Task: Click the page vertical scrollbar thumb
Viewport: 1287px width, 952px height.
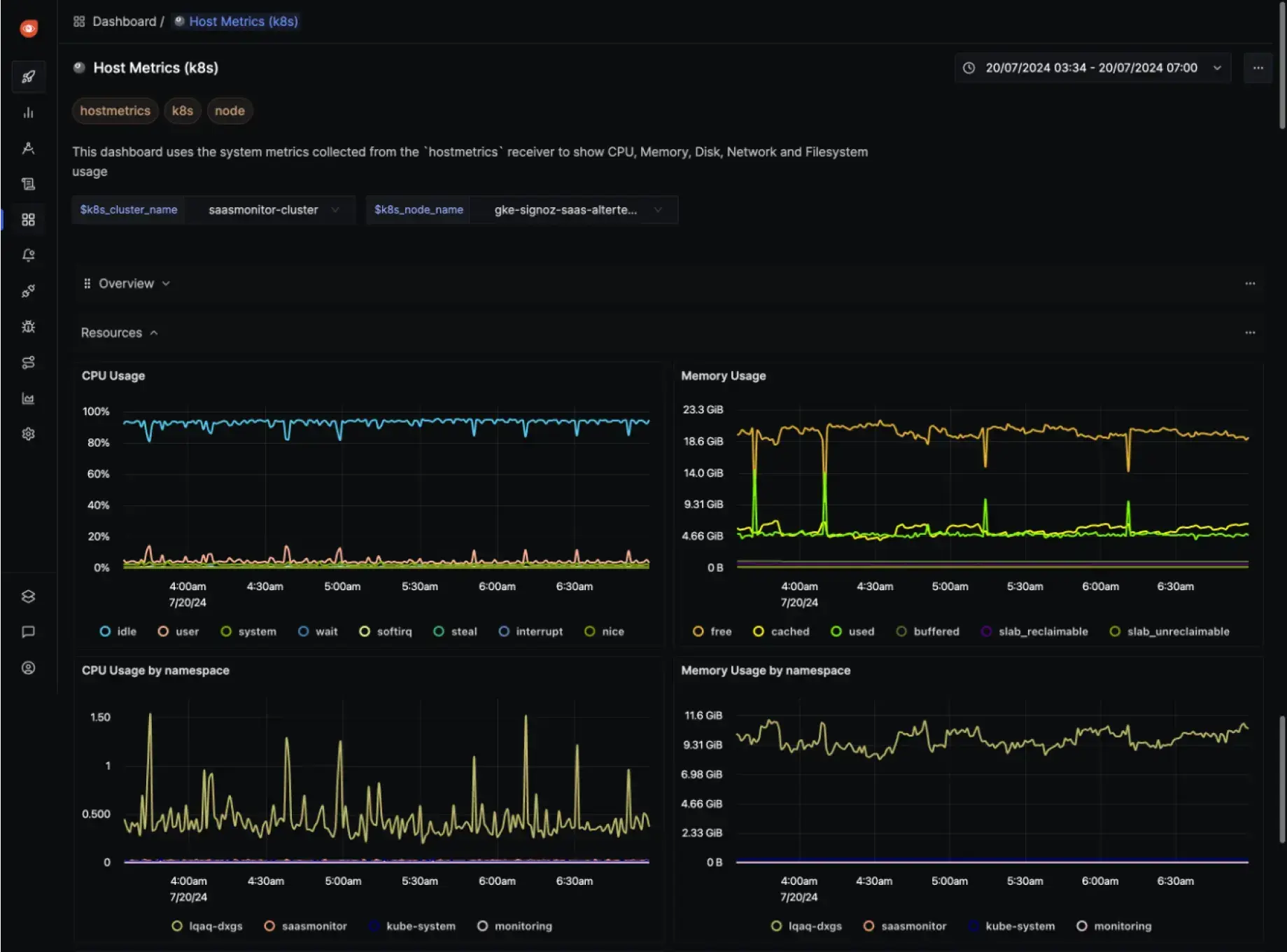Action: 1282,64
